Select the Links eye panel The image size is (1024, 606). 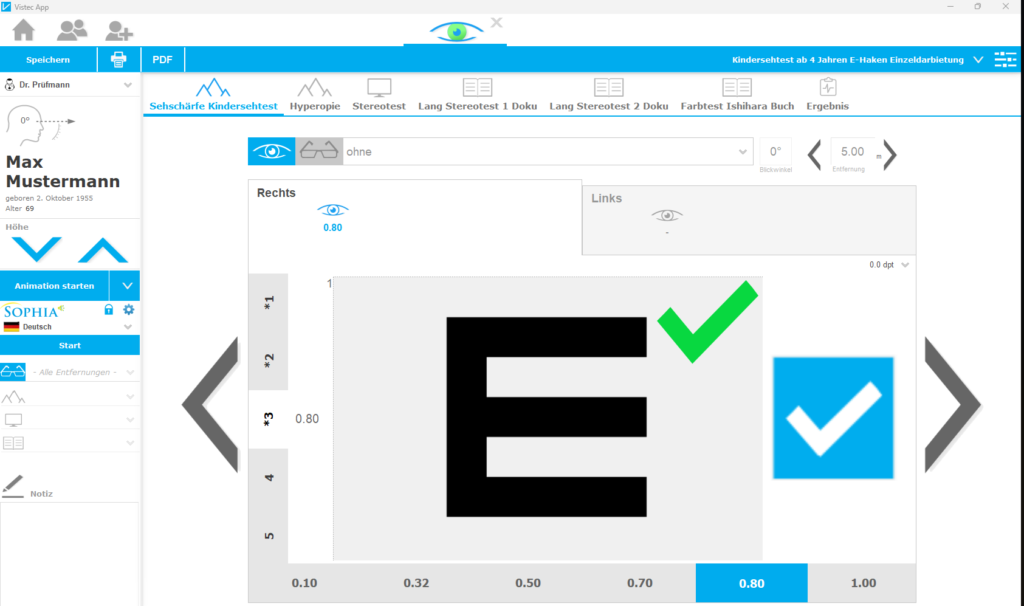(749, 220)
